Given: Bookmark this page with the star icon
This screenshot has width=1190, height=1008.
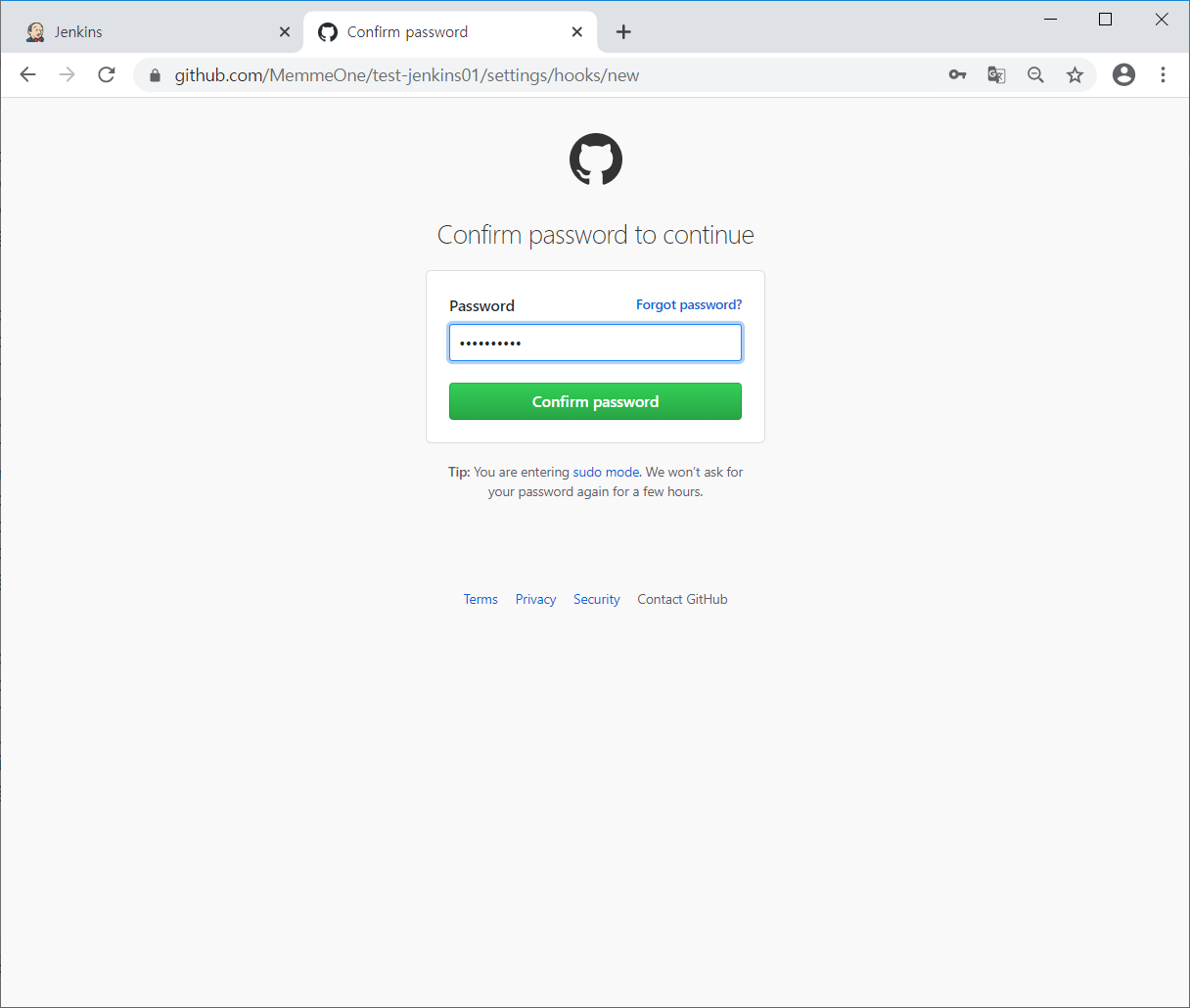Looking at the screenshot, I should click(1075, 75).
